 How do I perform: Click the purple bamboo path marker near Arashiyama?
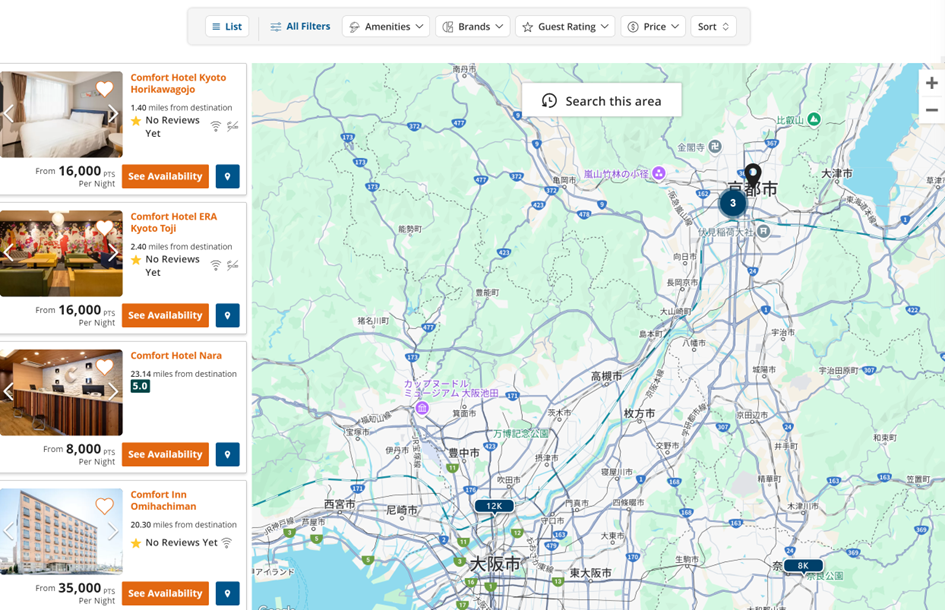[x=659, y=174]
